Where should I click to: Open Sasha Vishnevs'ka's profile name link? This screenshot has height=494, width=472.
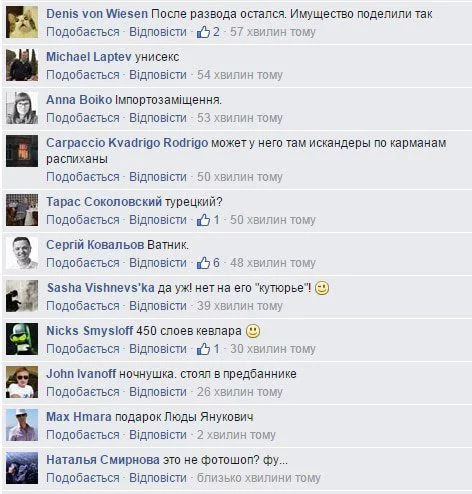101,288
